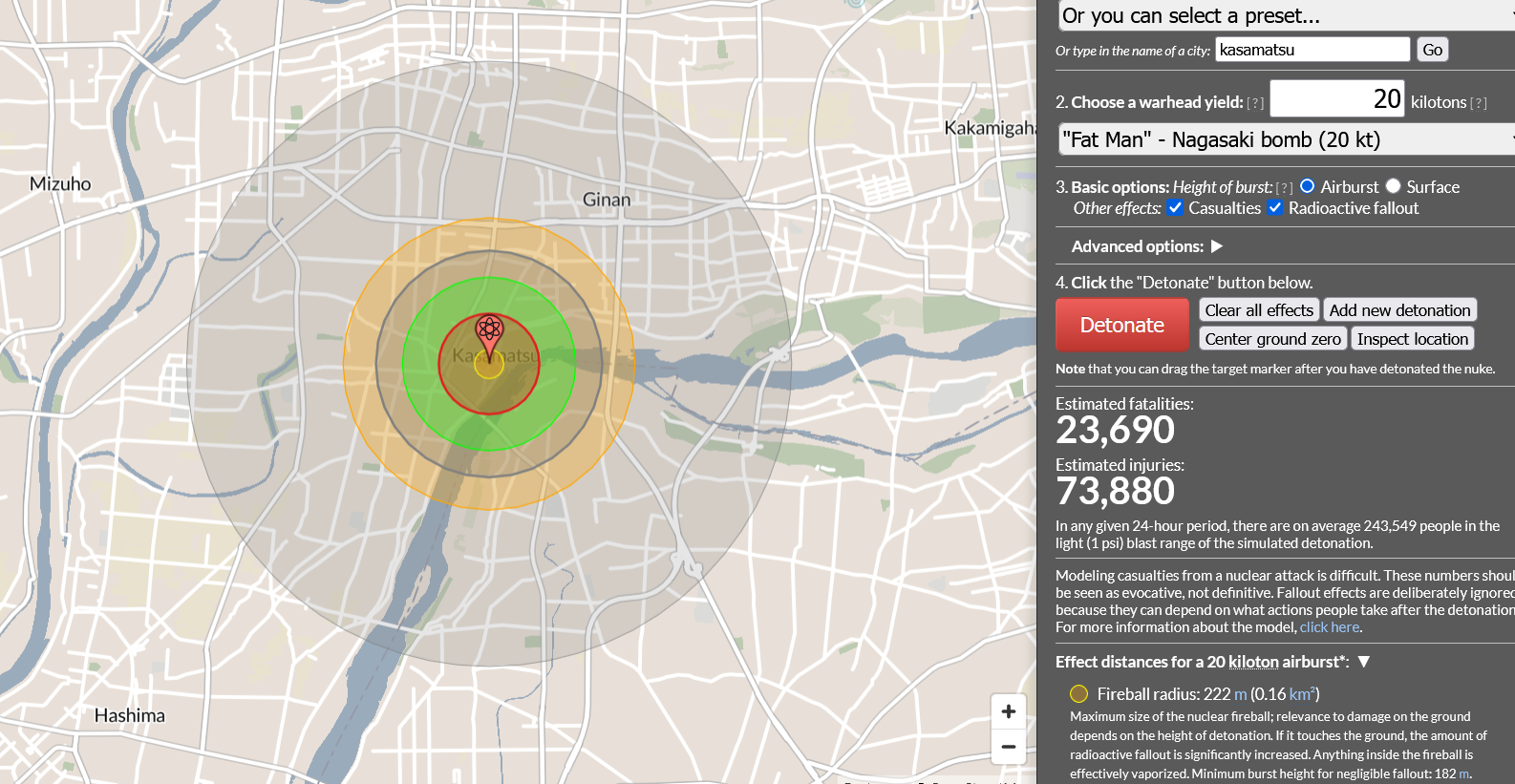Viewport: 1515px width, 784px height.
Task: Select the Surface burst radio button
Action: coord(1394,186)
